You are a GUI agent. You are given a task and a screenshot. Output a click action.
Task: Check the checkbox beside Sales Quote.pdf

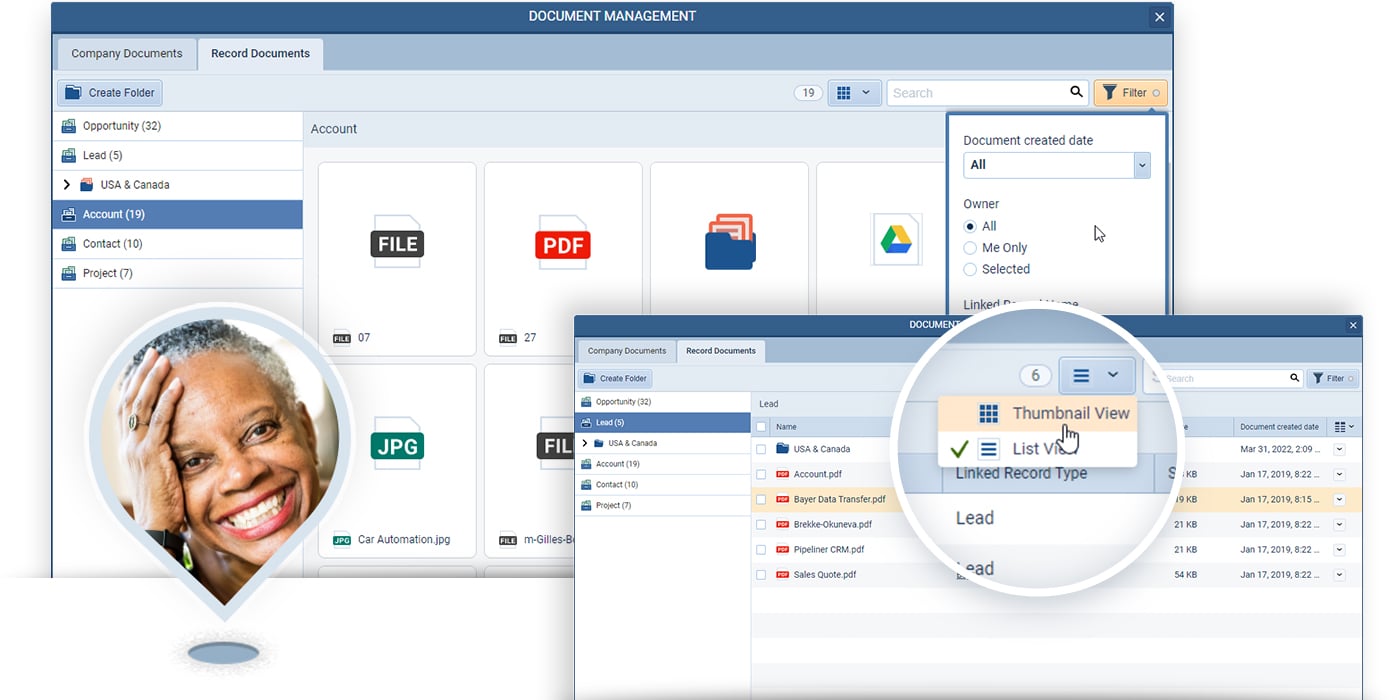pos(759,574)
